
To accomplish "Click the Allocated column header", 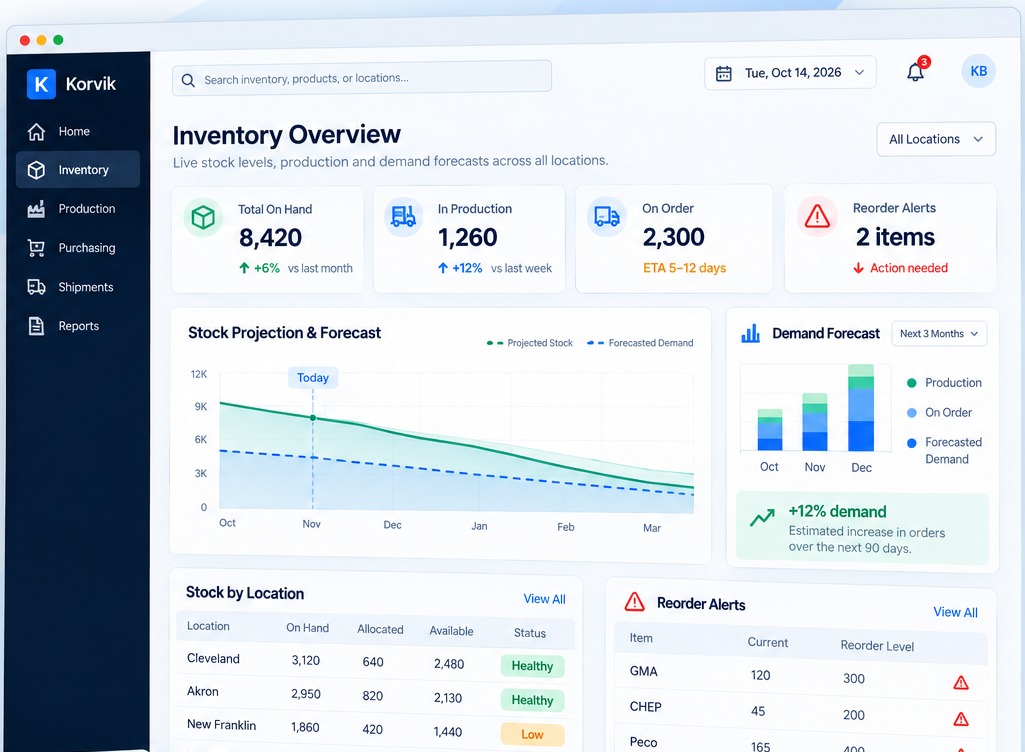I will pyautogui.click(x=380, y=629).
